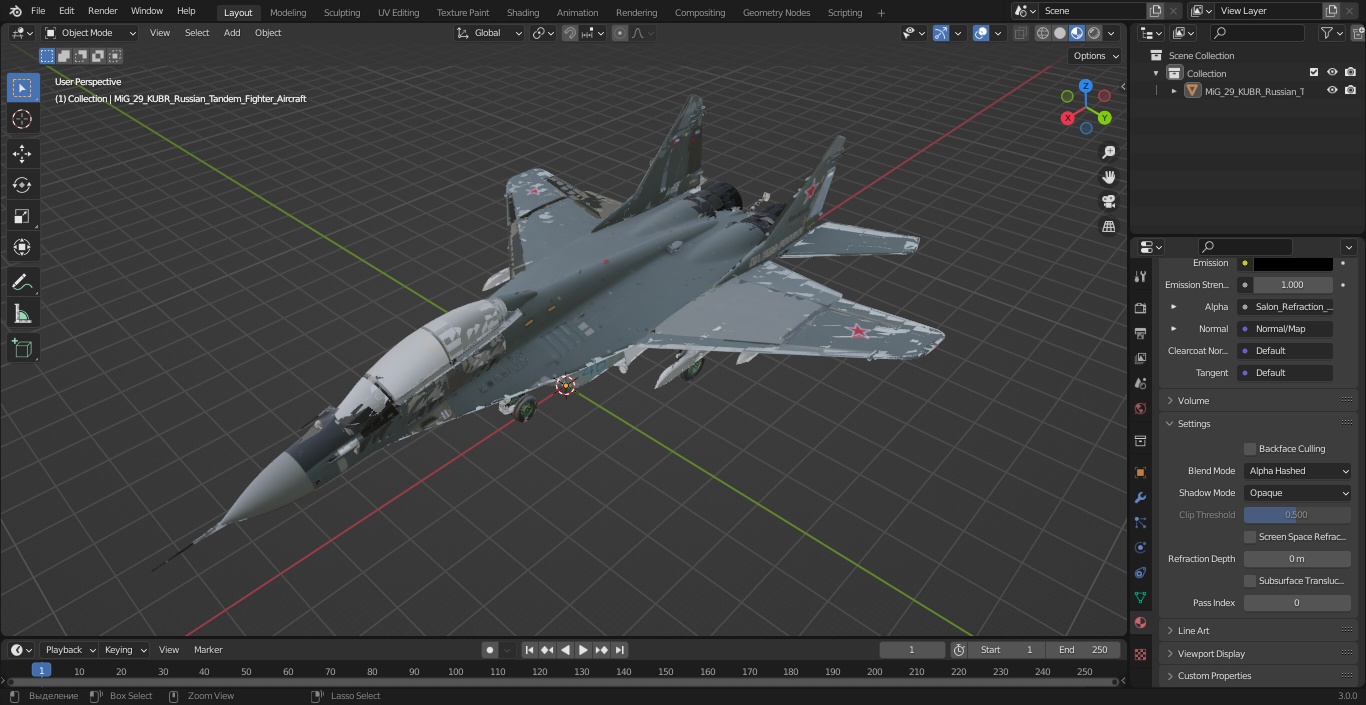This screenshot has width=1366, height=705.
Task: Click the viewport Options button
Action: click(1096, 56)
